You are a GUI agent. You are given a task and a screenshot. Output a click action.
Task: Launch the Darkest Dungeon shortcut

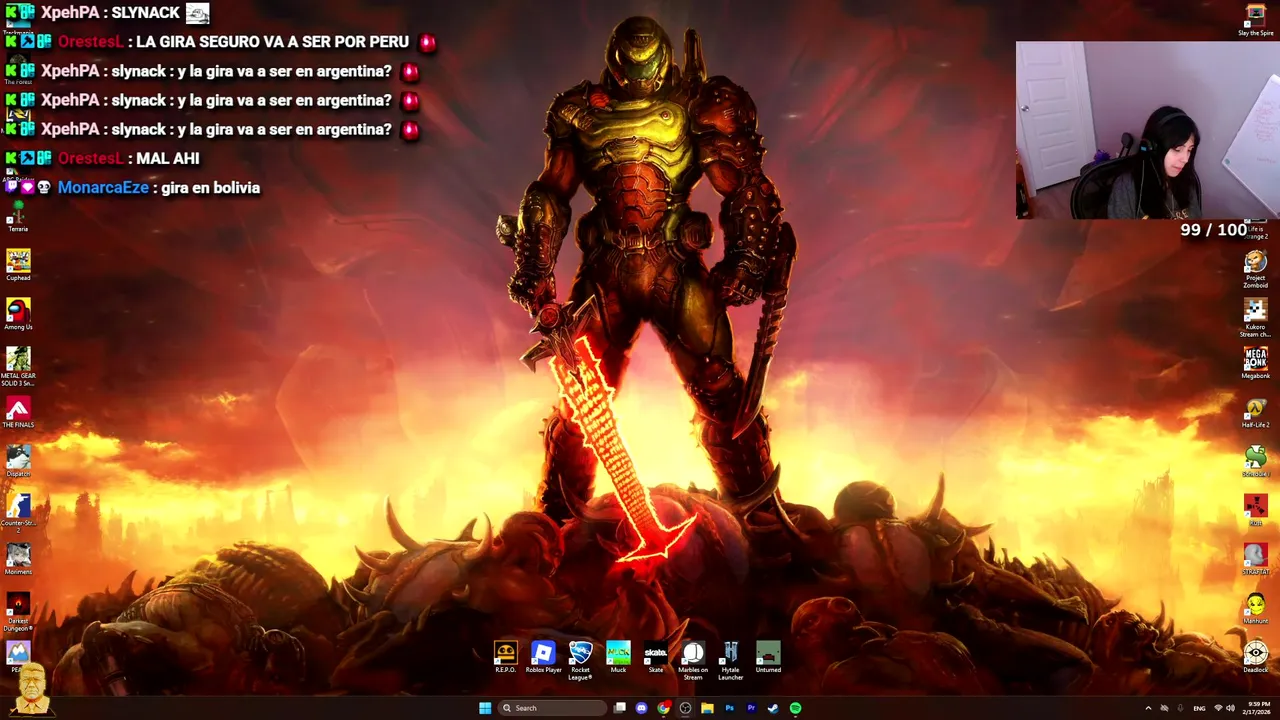click(x=18, y=611)
